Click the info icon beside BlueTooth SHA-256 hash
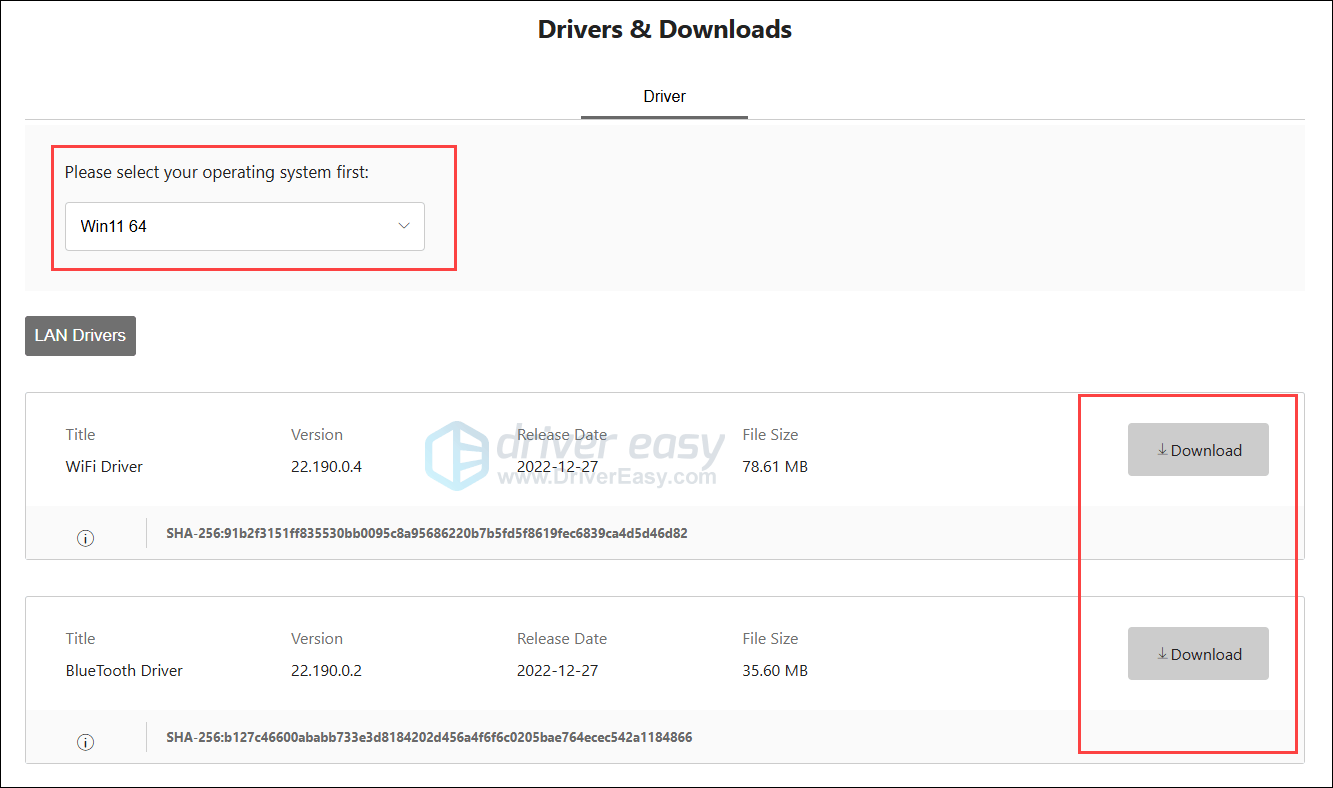 tap(86, 742)
